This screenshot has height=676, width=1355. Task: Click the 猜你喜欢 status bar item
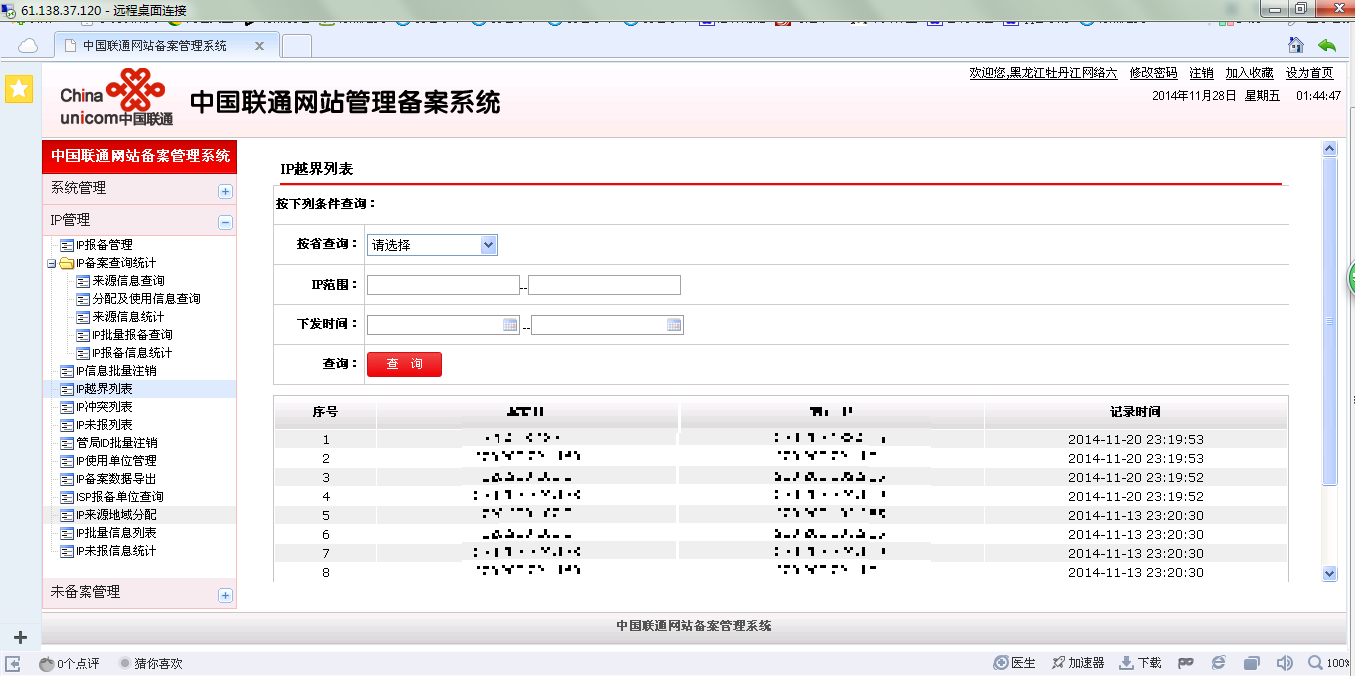click(x=151, y=663)
